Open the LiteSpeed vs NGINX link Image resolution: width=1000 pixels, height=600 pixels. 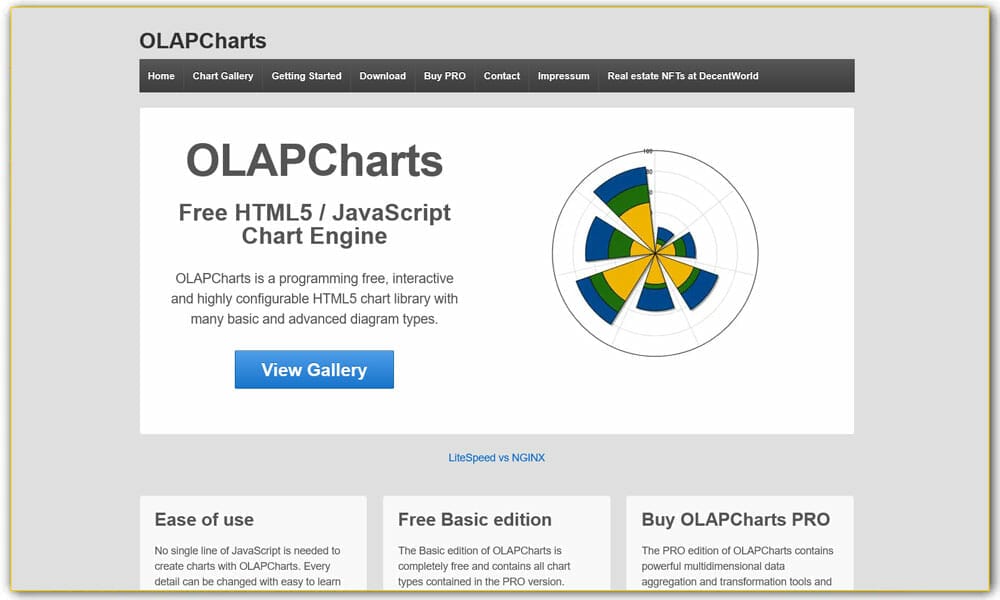(x=497, y=457)
